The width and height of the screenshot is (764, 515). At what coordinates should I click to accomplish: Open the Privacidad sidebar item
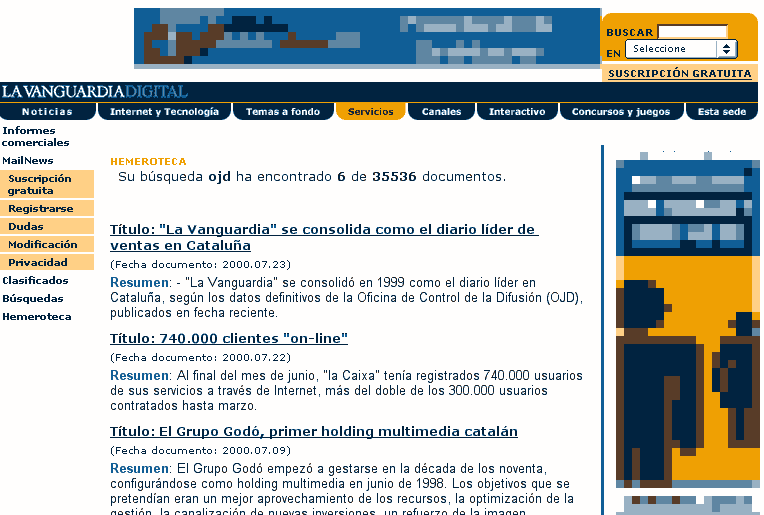click(x=47, y=263)
